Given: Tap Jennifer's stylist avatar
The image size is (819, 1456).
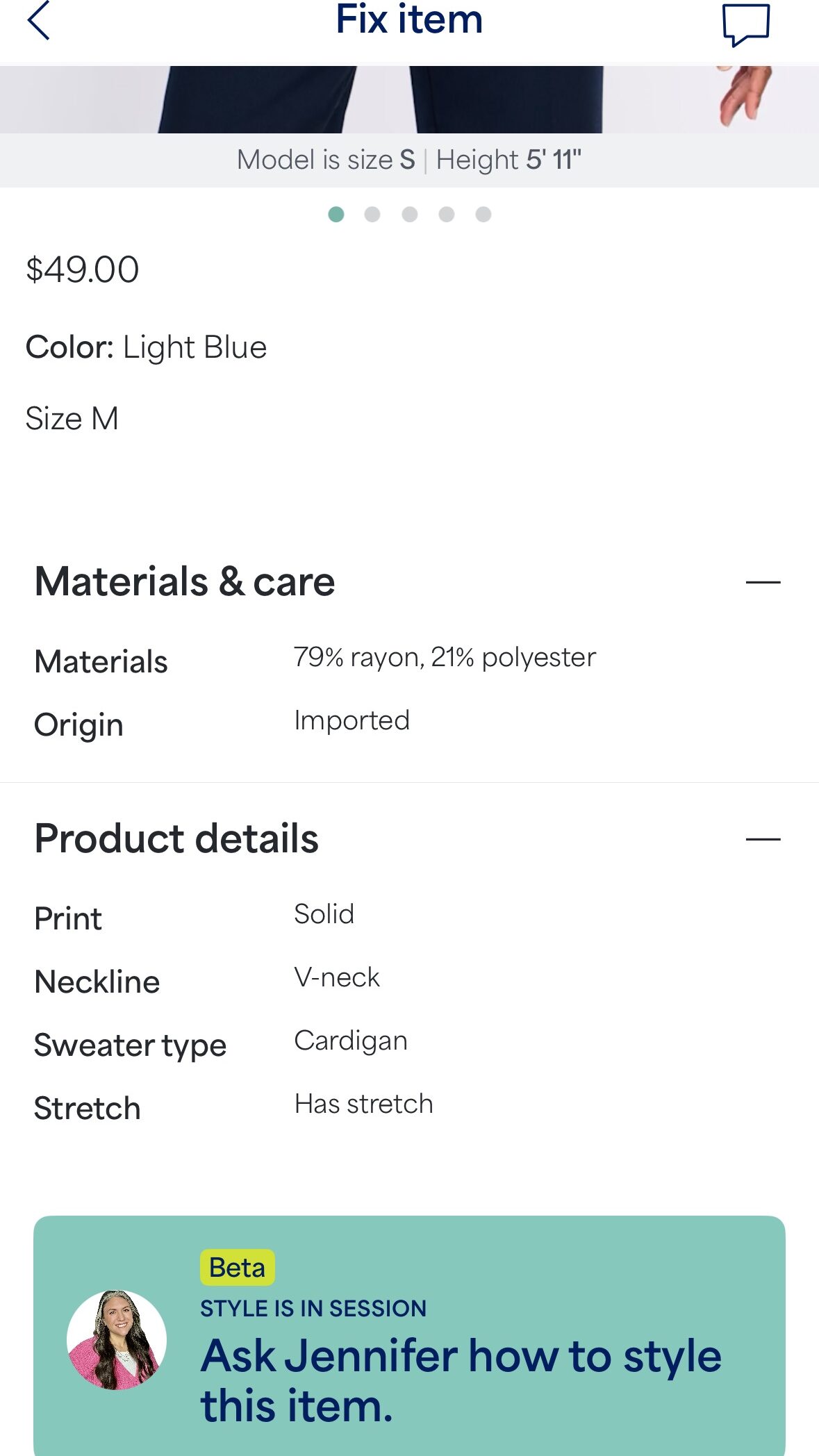Looking at the screenshot, I should tap(117, 1340).
